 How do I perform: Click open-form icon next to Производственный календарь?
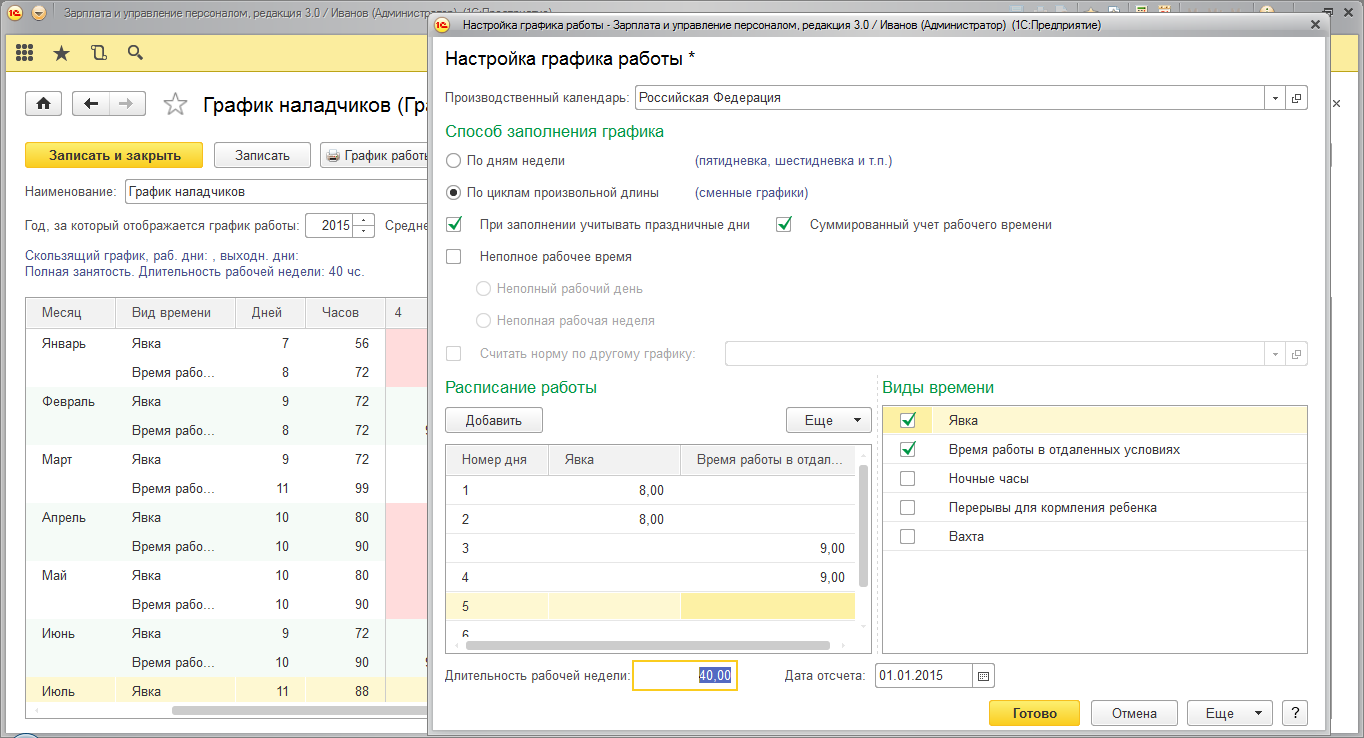[x=1296, y=98]
